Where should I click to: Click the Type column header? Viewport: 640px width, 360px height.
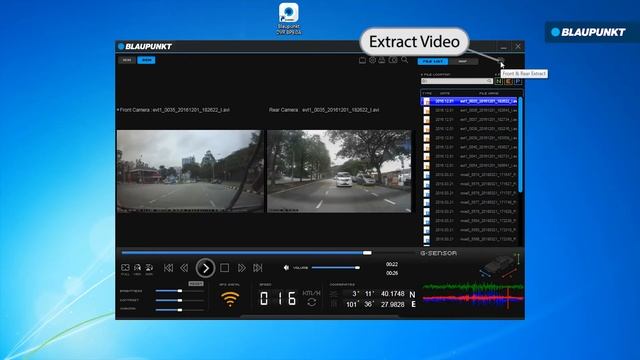[x=427, y=93]
